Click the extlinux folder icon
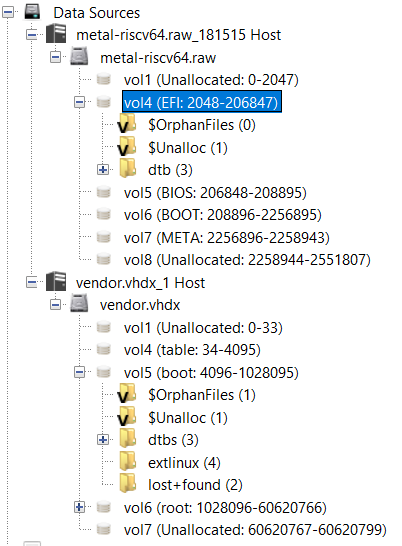The image size is (402, 546). click(128, 461)
